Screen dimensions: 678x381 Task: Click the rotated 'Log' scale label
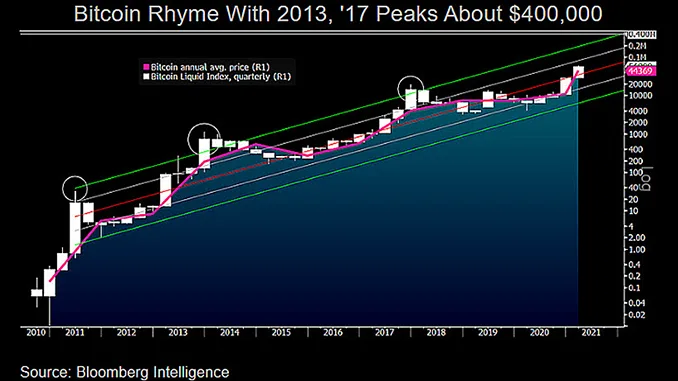click(647, 179)
